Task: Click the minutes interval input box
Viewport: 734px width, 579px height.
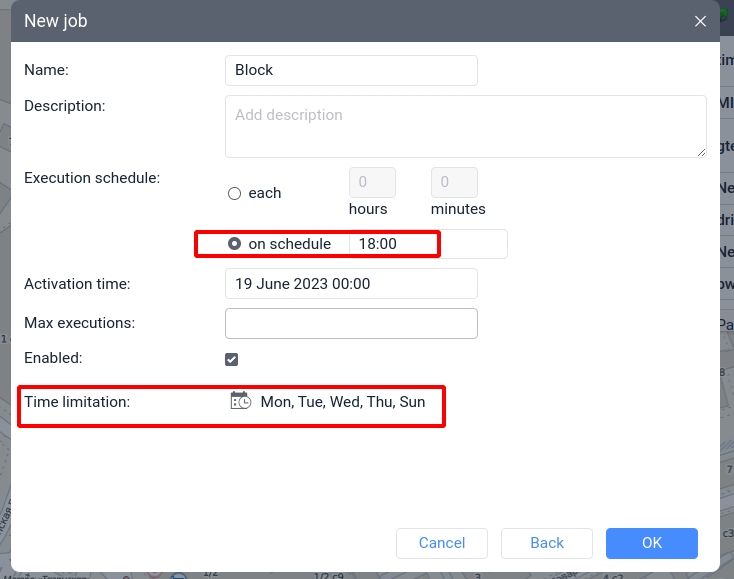Action: tap(454, 182)
